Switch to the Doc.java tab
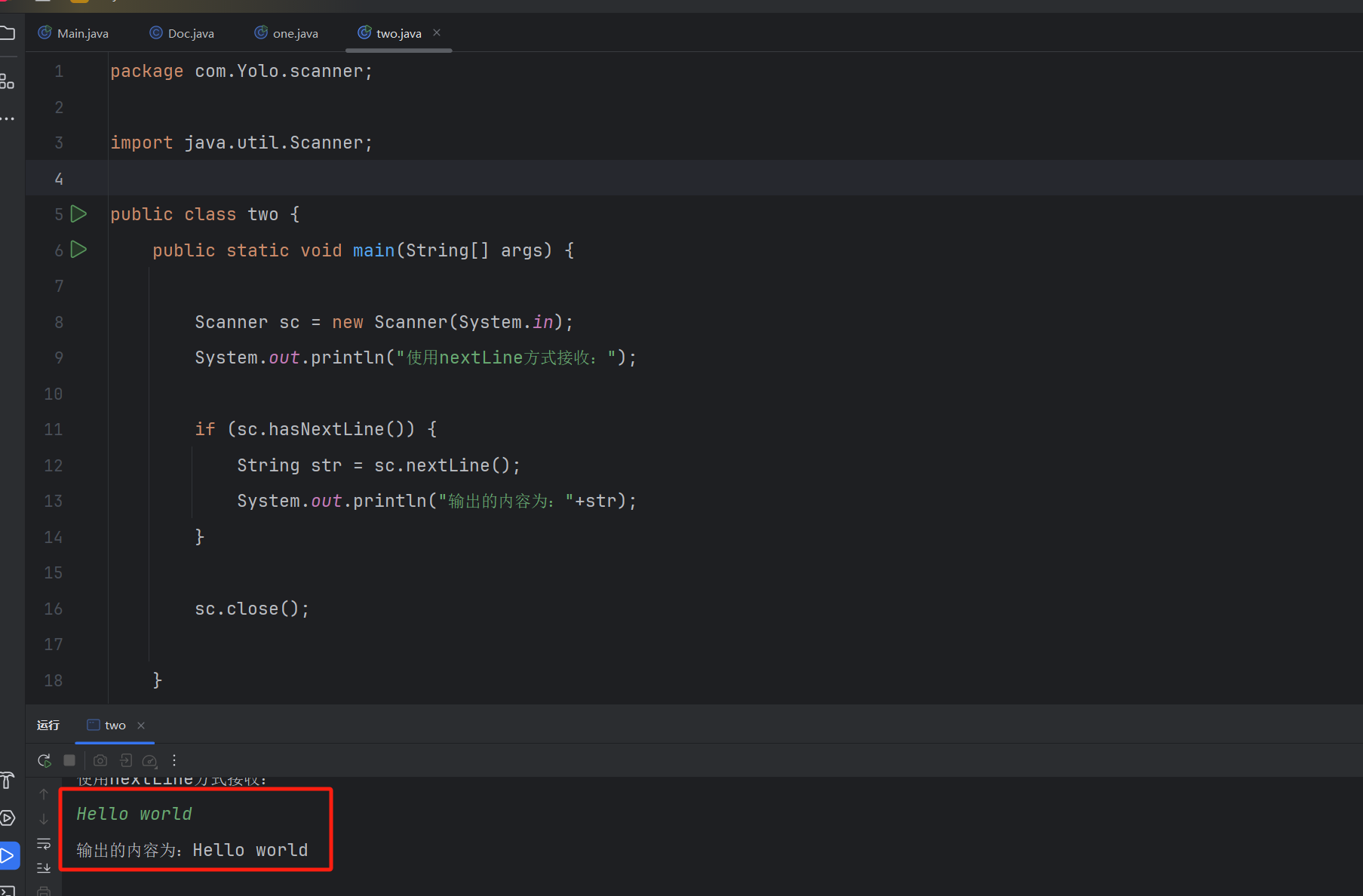1363x896 pixels. [x=182, y=33]
